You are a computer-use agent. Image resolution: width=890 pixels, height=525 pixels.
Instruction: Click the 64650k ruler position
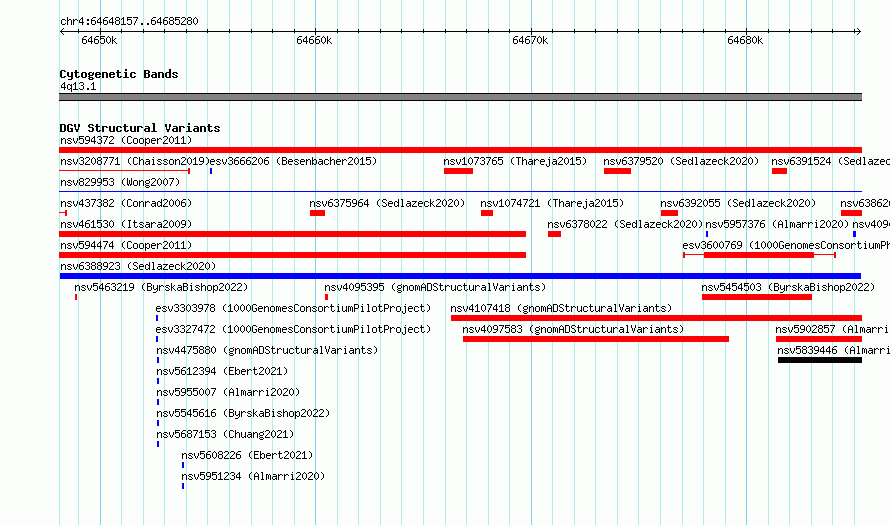99,40
